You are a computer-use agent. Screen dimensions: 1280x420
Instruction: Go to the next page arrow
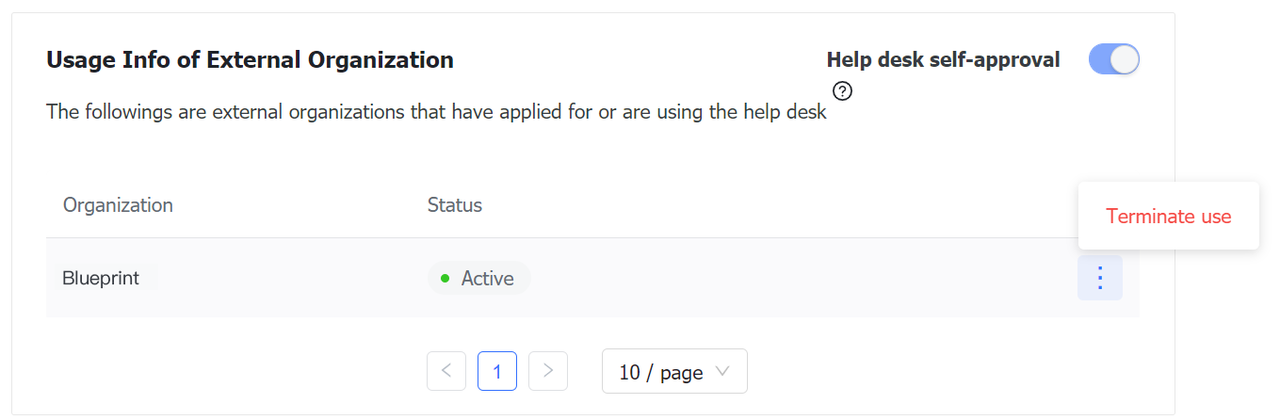548,371
